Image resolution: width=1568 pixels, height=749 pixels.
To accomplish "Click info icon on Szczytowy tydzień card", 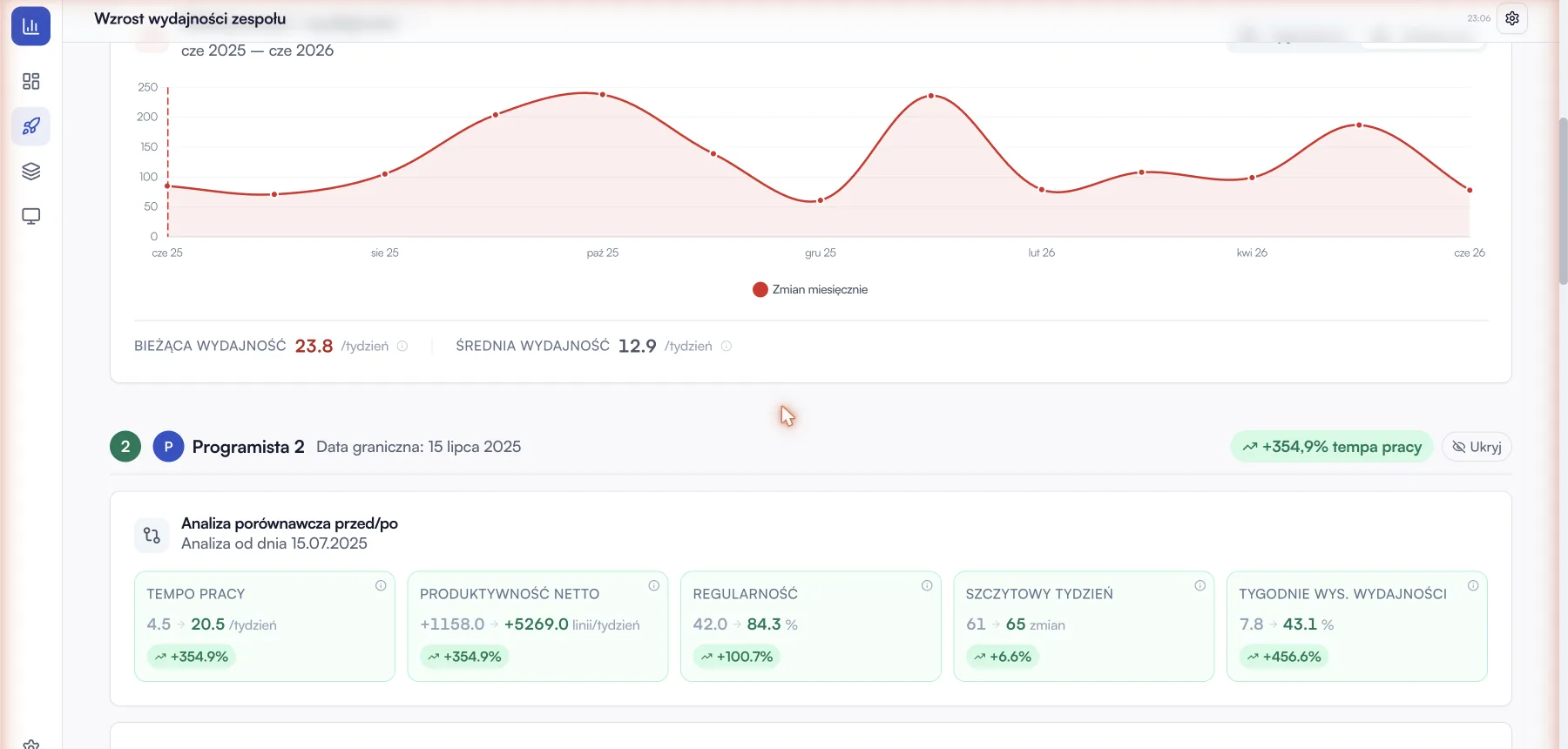I will [x=1200, y=585].
